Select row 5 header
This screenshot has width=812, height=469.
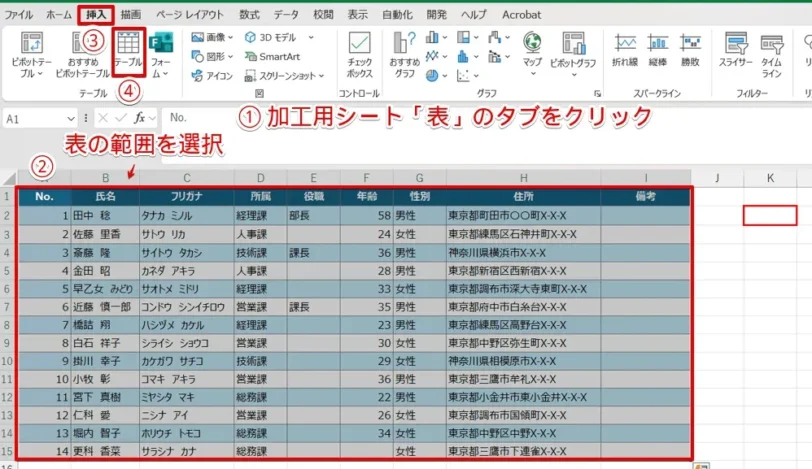[7, 271]
